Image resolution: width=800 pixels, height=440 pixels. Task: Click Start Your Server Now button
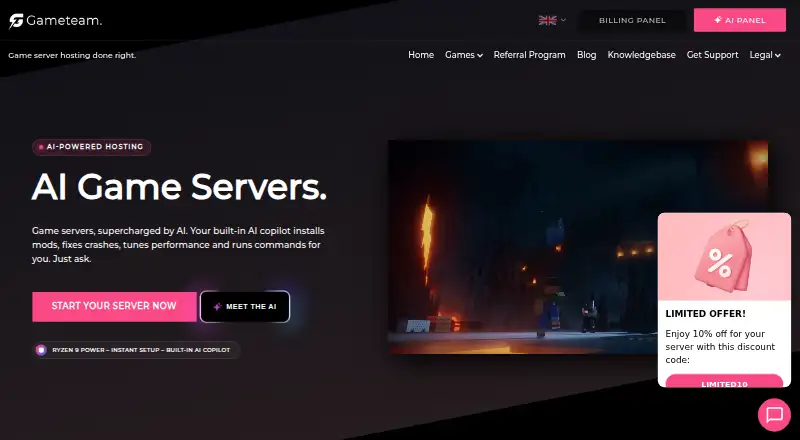pyautogui.click(x=114, y=307)
